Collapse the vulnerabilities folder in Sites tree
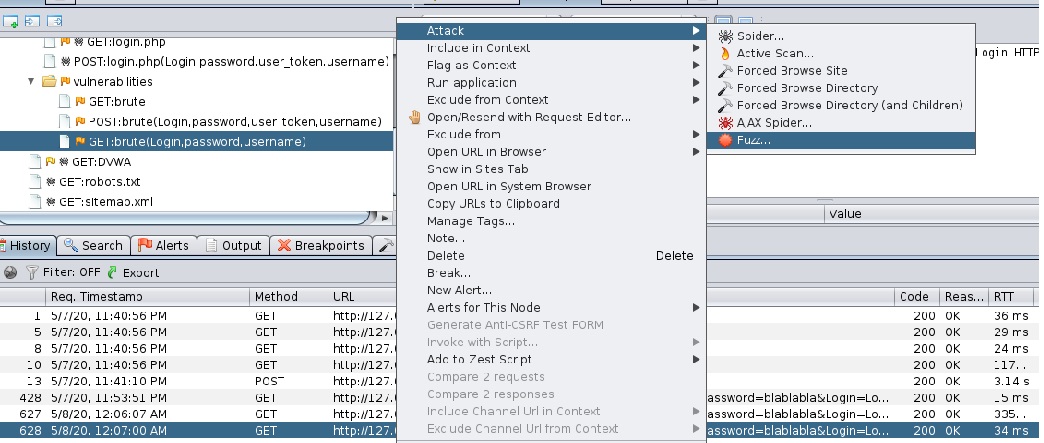Viewport: 1044px width, 443px height. click(x=32, y=81)
